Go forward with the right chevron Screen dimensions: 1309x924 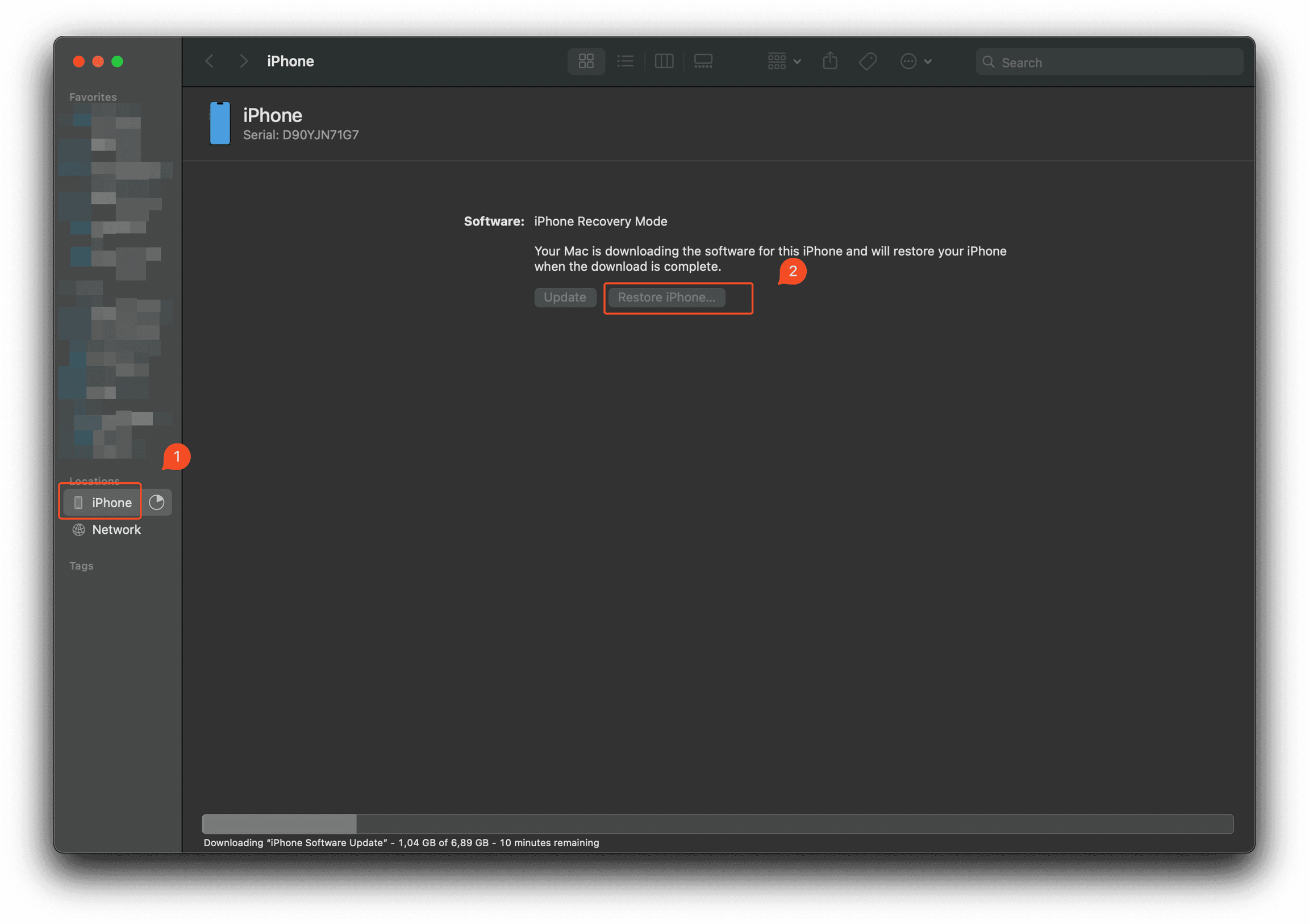[x=244, y=61]
